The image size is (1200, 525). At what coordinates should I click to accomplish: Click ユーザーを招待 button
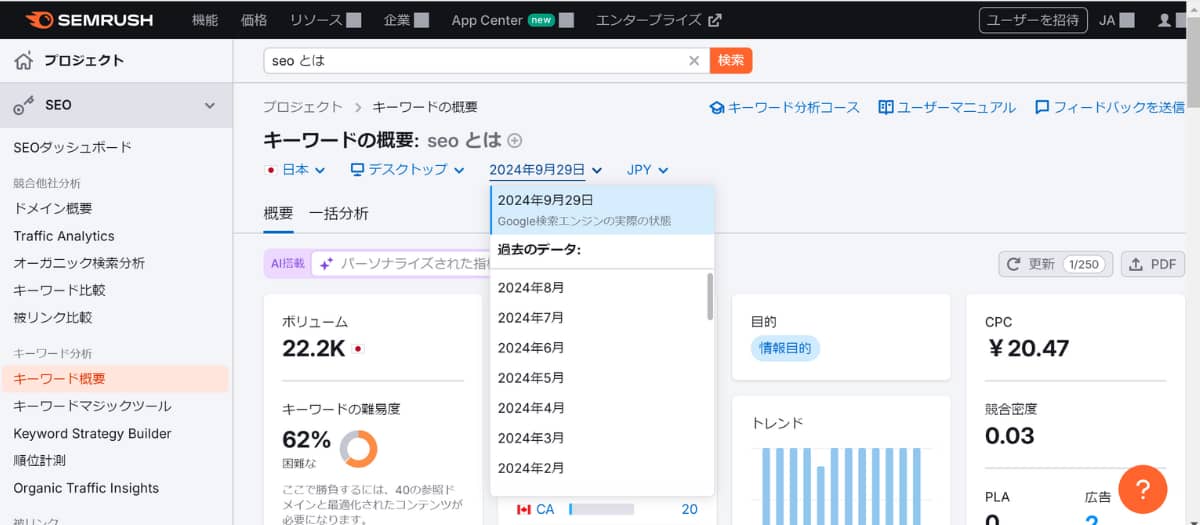point(1033,20)
